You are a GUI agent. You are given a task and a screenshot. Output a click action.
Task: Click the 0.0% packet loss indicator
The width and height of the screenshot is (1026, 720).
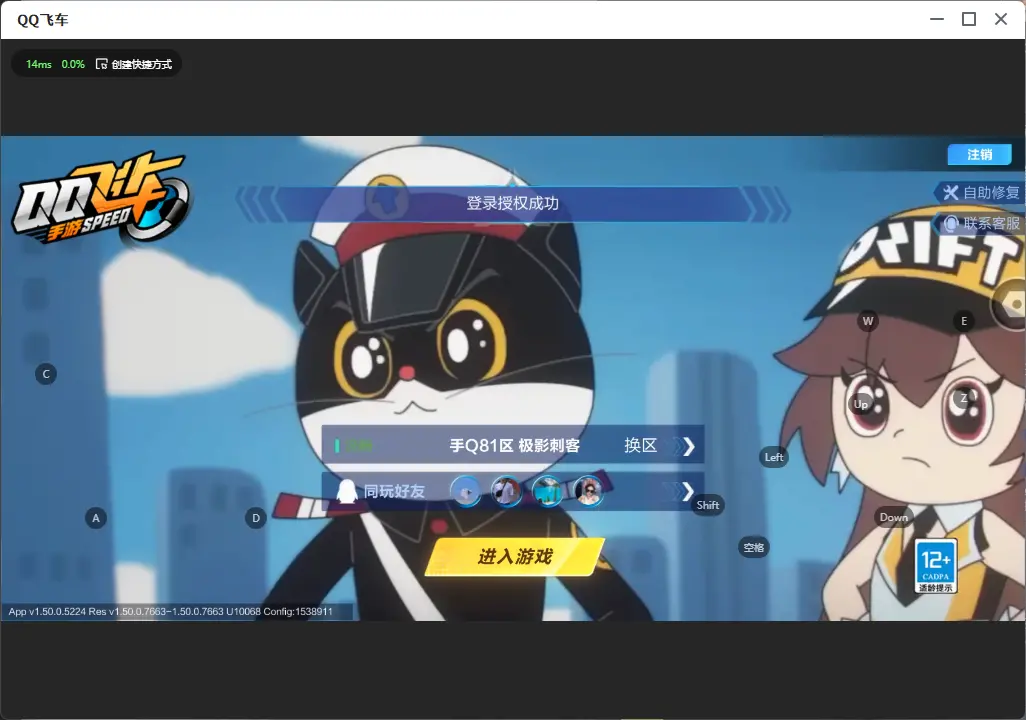(x=73, y=64)
